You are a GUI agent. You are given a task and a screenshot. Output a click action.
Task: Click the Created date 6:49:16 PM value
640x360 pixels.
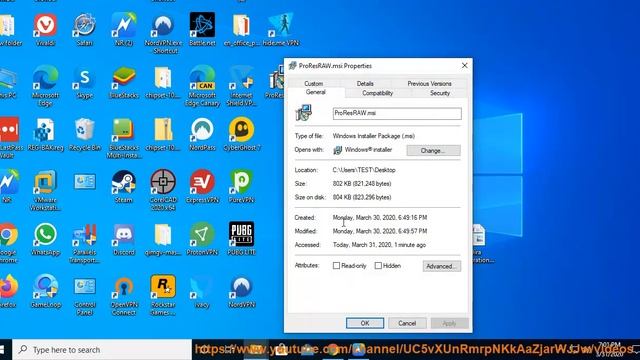coord(380,218)
